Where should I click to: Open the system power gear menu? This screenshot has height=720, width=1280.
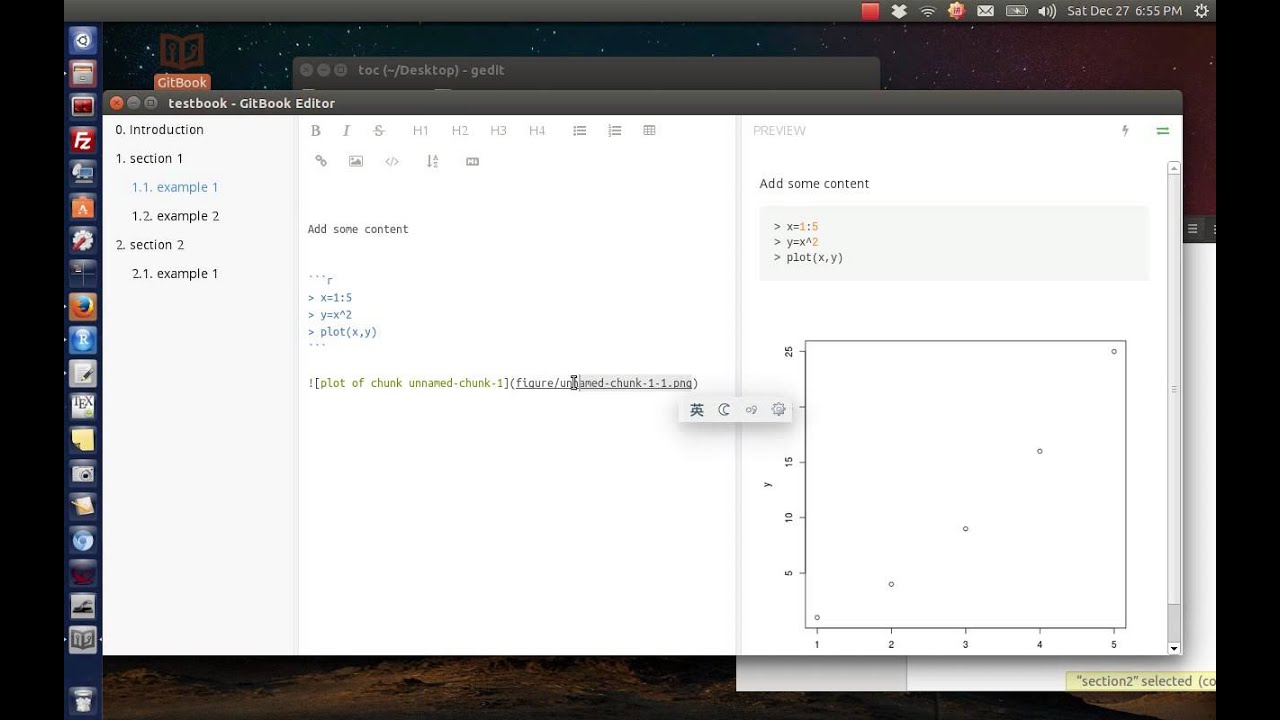(x=1202, y=11)
